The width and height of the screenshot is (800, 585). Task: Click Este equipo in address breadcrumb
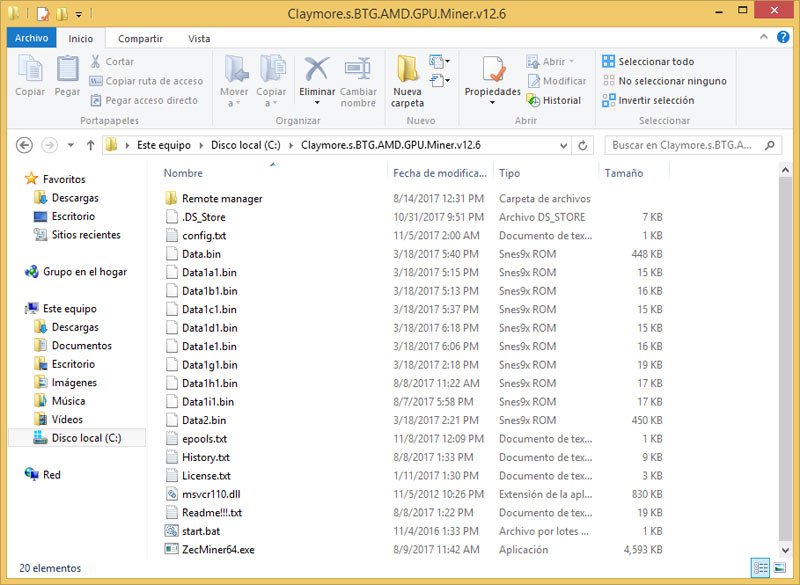click(164, 145)
